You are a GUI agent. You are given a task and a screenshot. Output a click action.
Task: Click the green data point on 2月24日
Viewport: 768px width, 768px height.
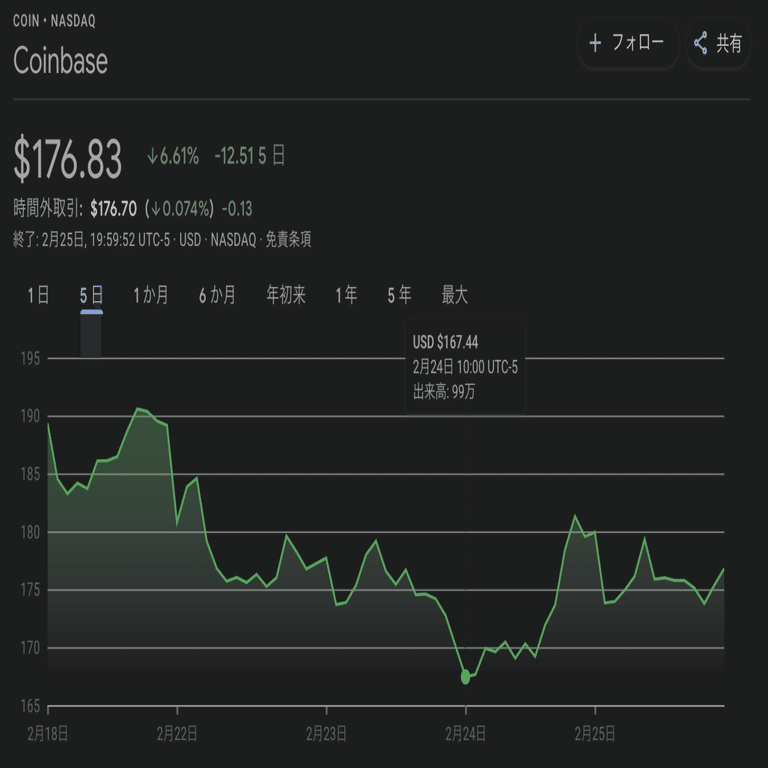pos(465,677)
